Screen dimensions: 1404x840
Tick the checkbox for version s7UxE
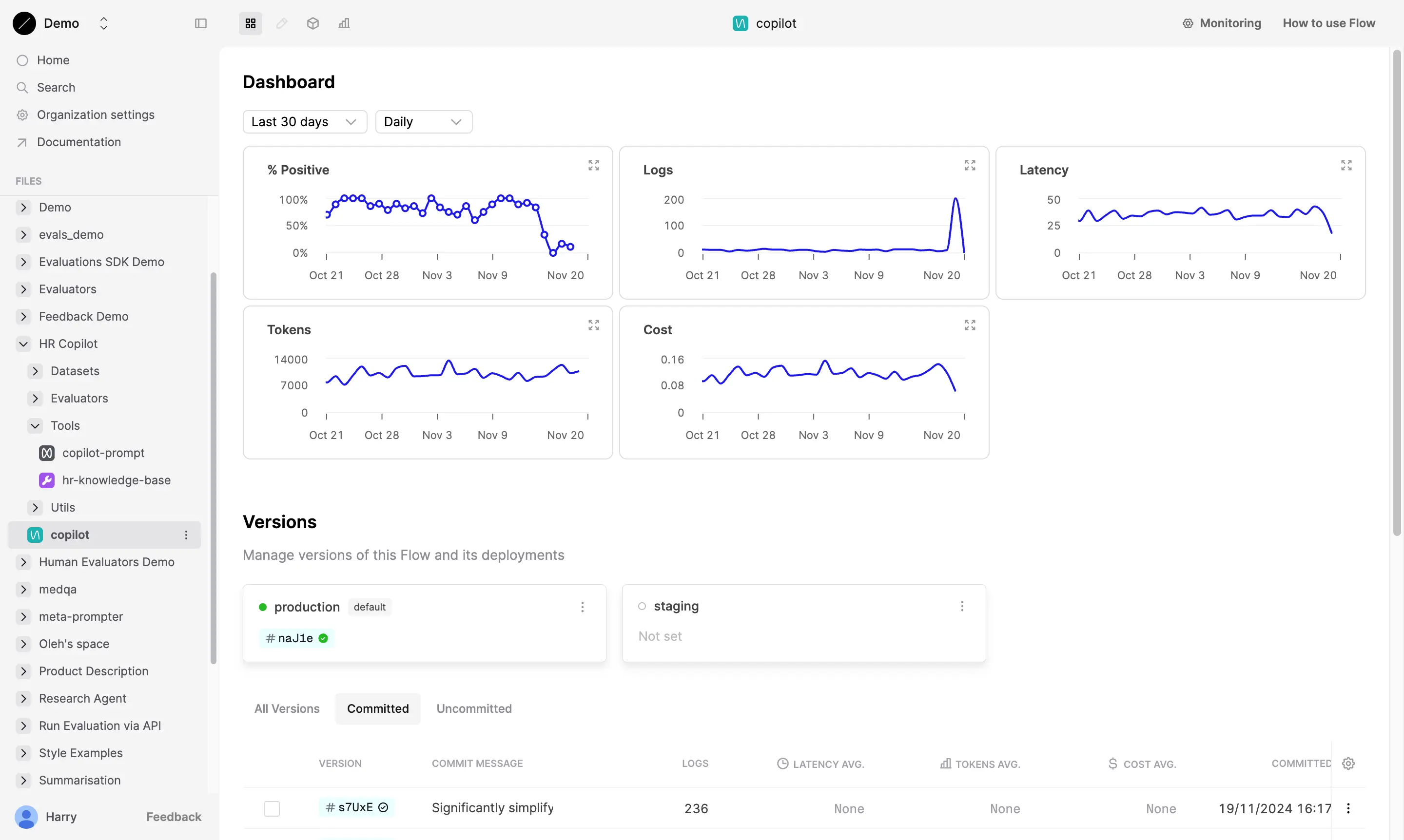(271, 808)
